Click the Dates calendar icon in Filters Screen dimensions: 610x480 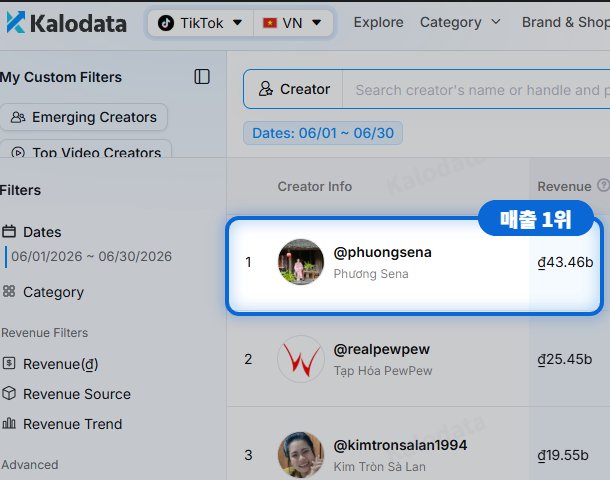[9, 231]
